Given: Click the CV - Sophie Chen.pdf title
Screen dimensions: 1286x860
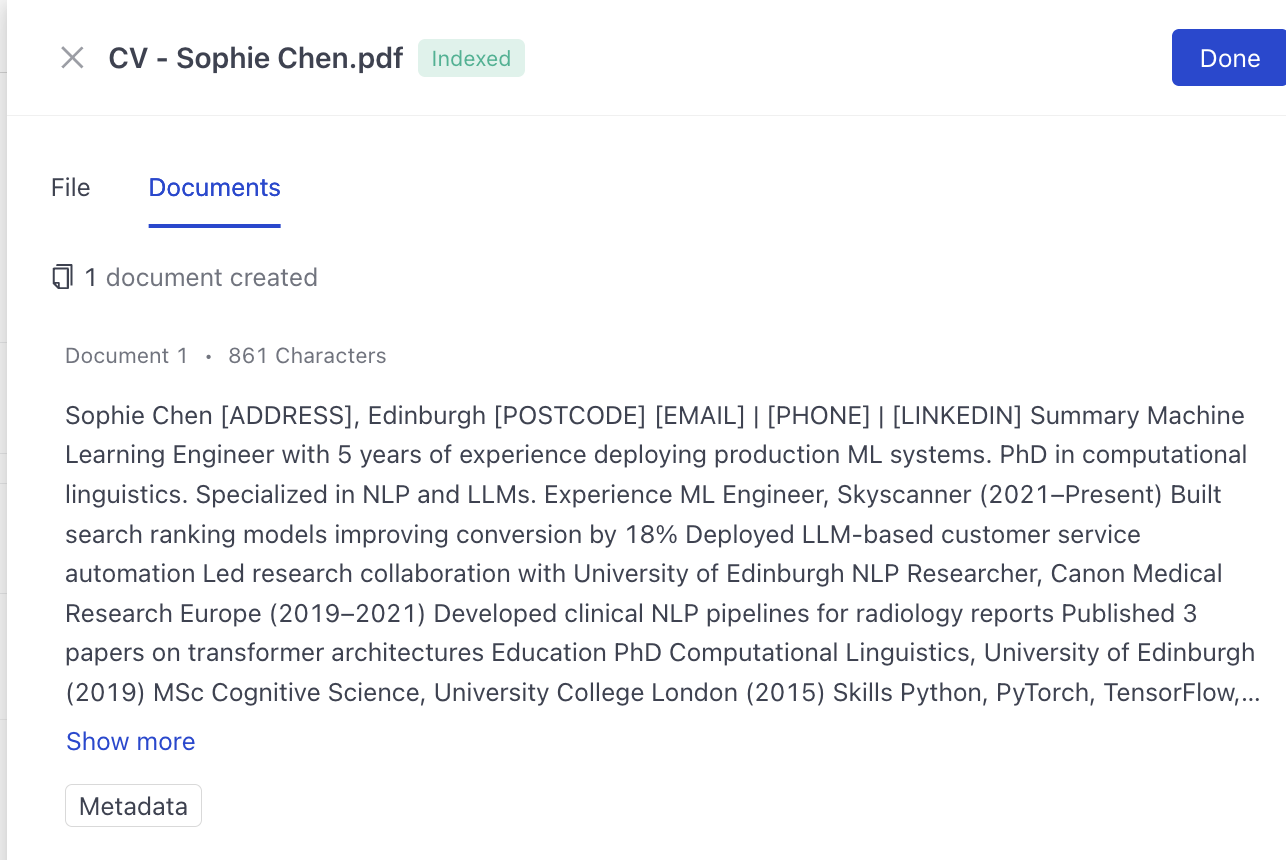Looking at the screenshot, I should [x=255, y=58].
